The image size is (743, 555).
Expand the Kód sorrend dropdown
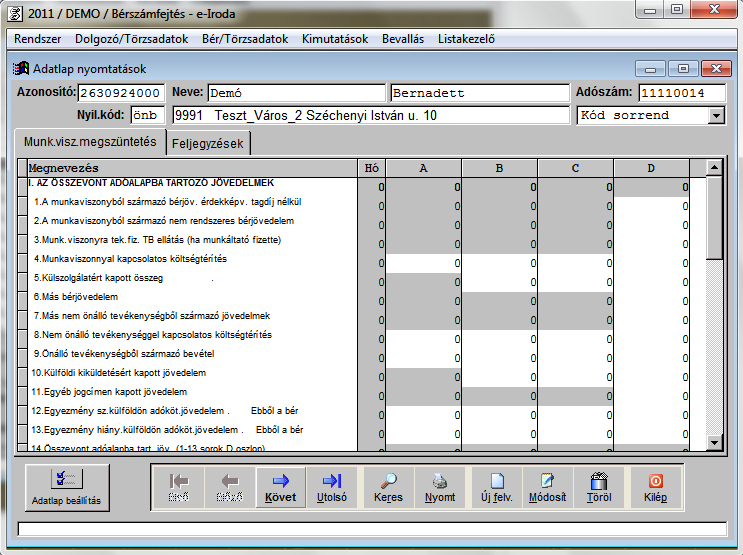coord(715,115)
